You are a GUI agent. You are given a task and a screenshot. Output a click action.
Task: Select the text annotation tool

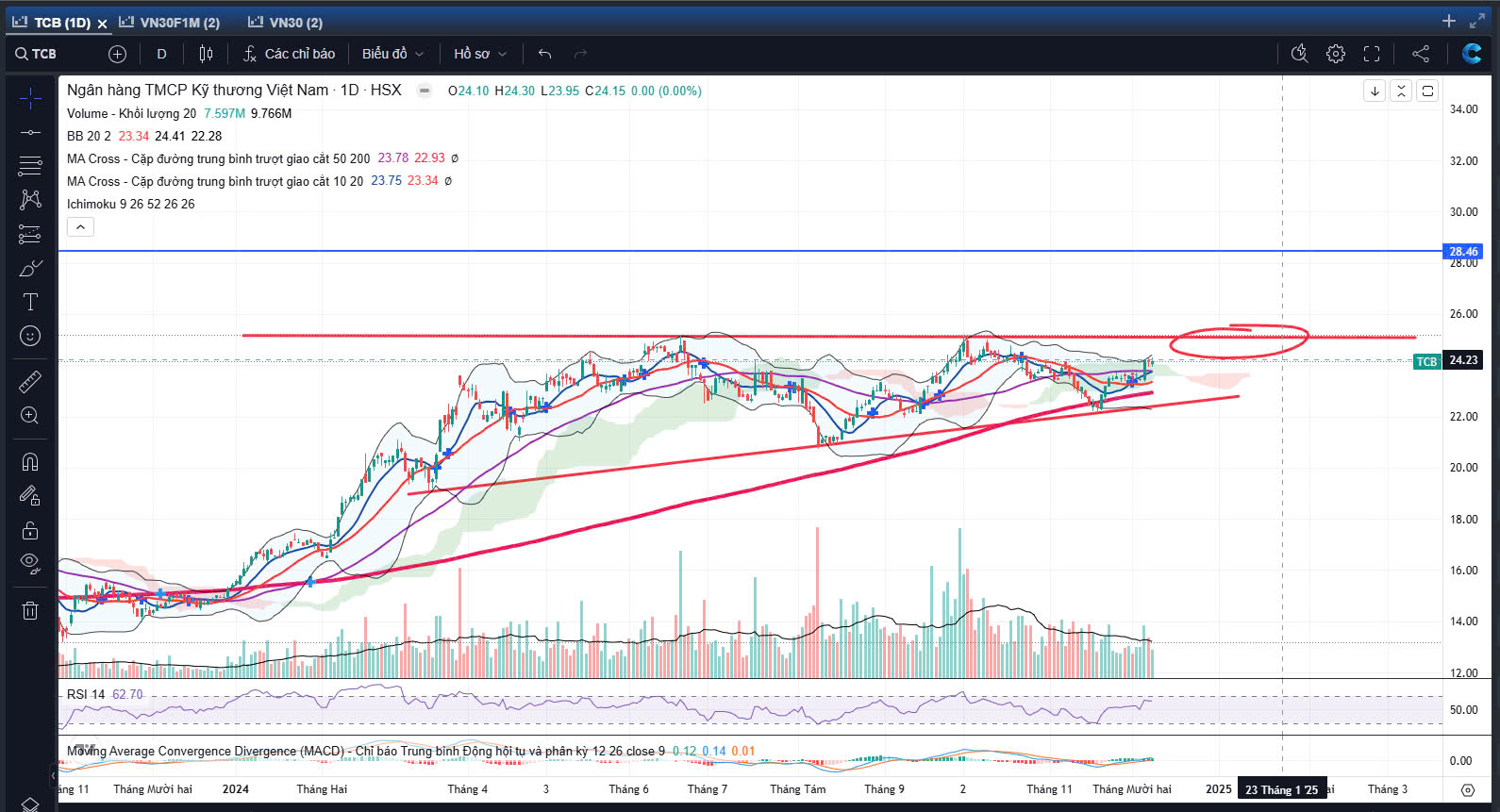(x=30, y=302)
